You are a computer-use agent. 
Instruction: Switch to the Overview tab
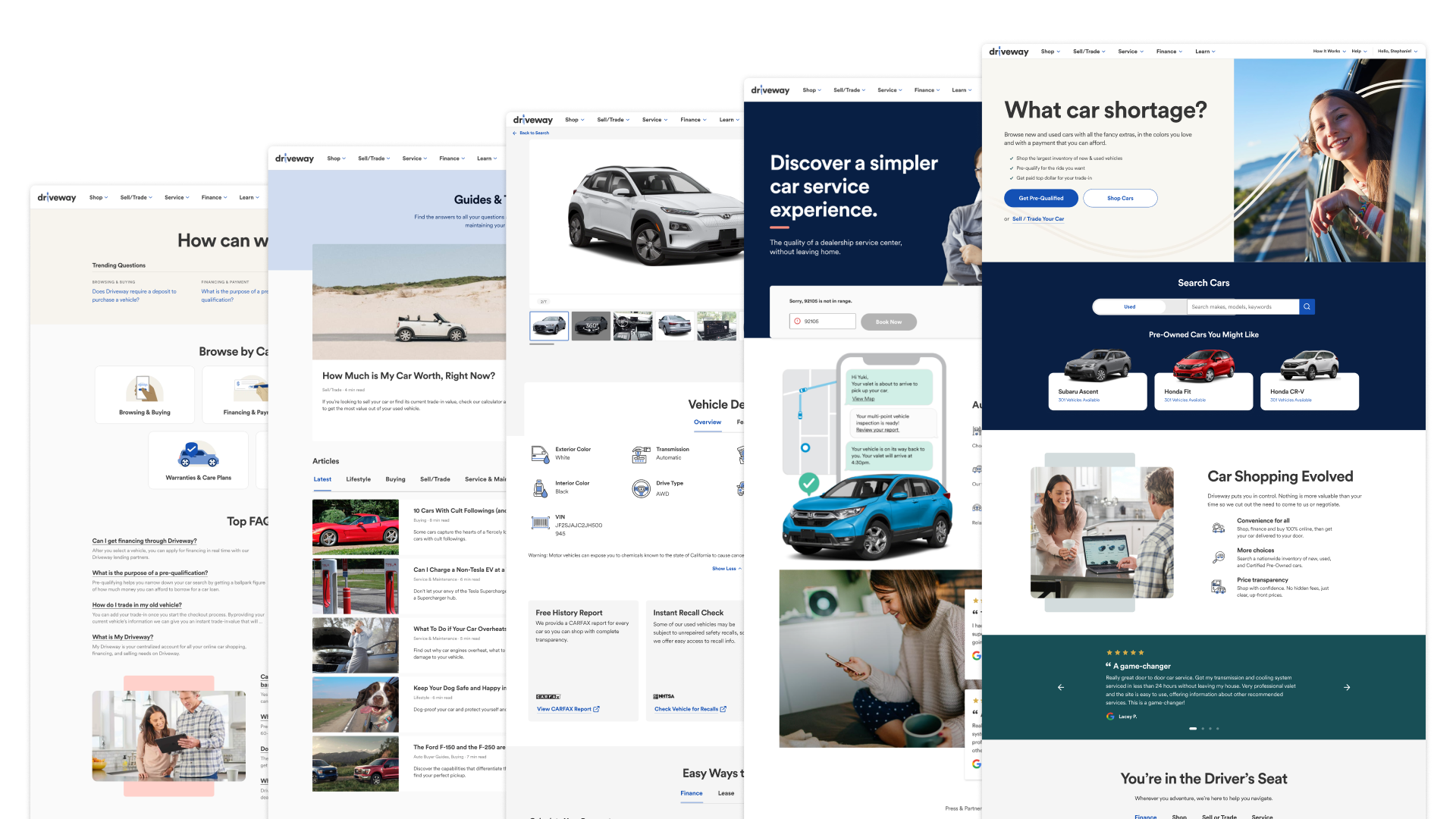[x=708, y=422]
